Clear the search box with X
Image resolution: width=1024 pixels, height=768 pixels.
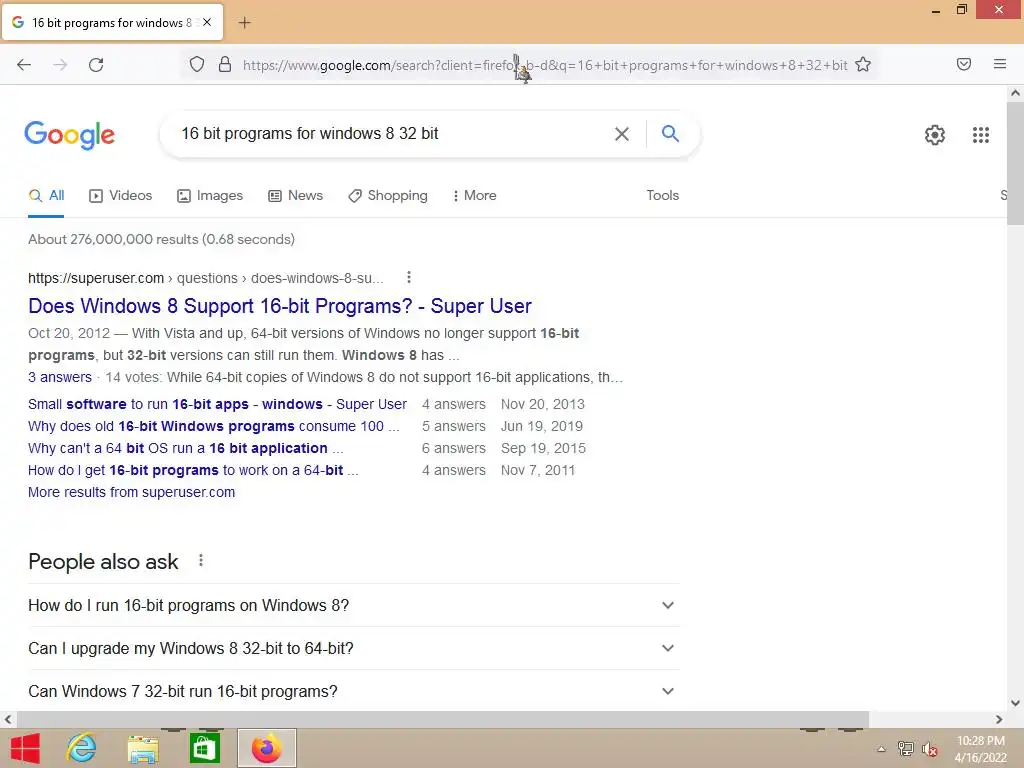[622, 134]
